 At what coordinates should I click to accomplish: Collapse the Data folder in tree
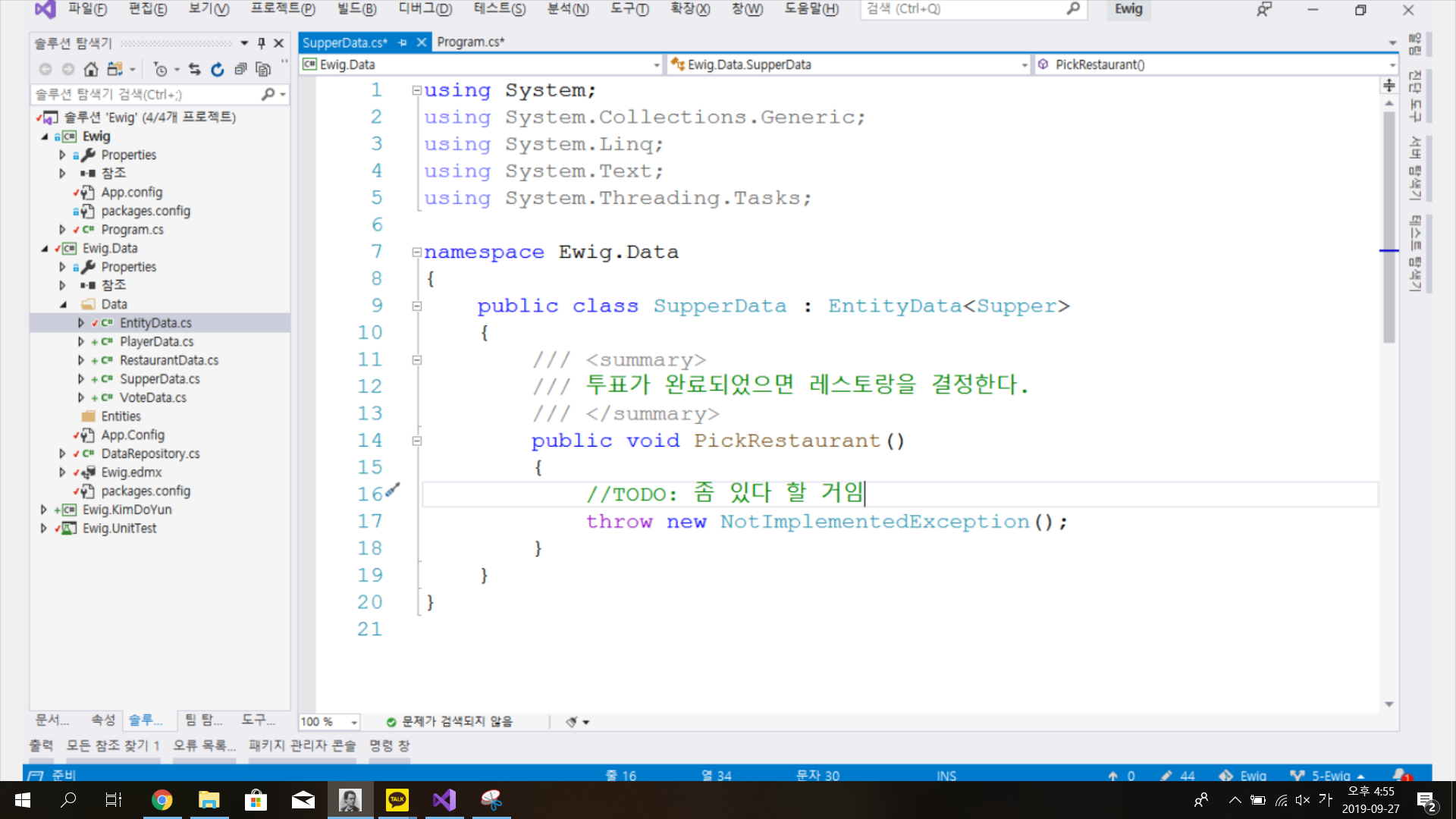coord(63,304)
